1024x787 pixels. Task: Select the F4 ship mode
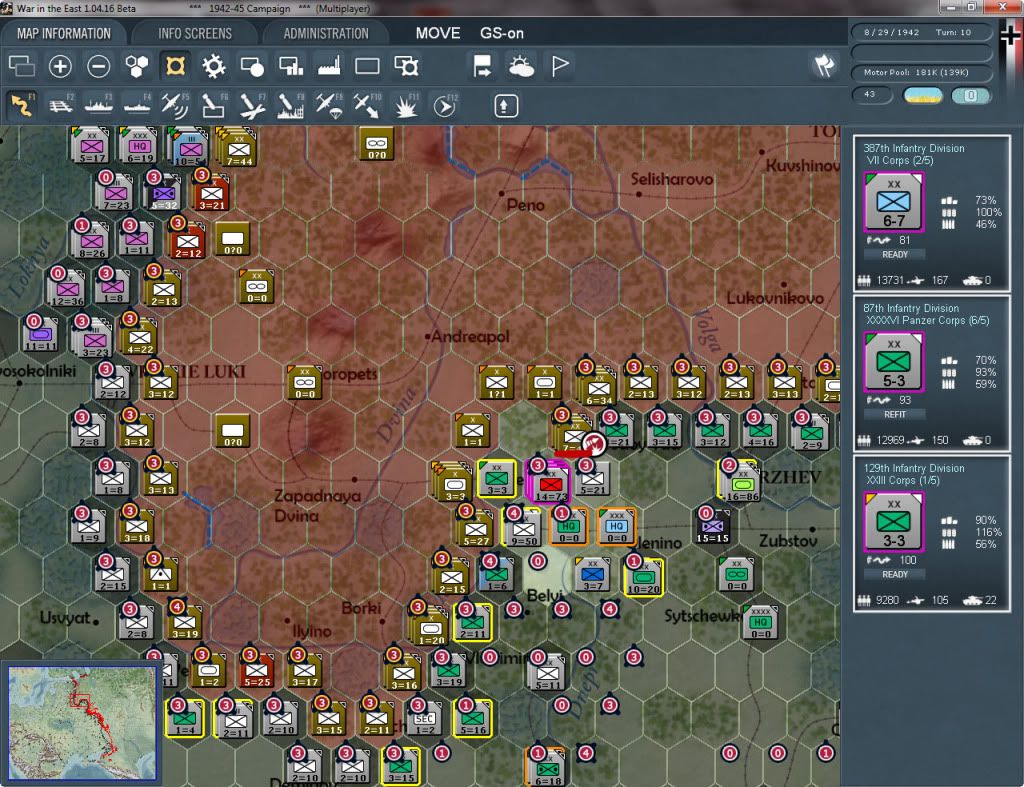click(137, 105)
